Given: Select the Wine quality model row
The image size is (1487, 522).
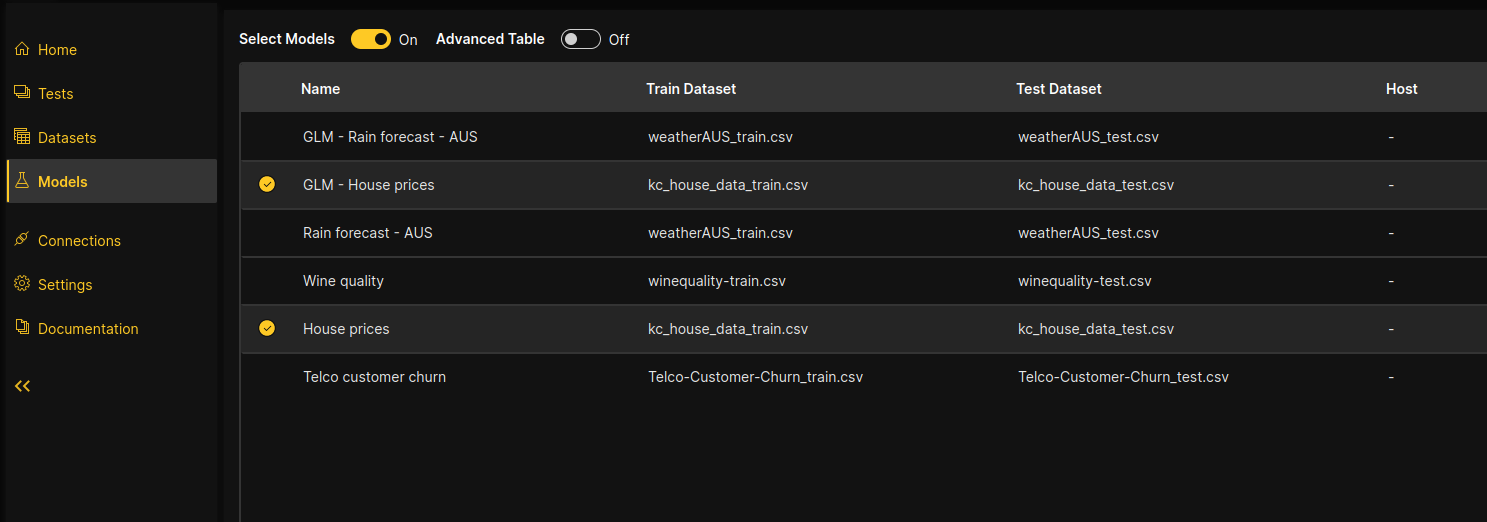Looking at the screenshot, I should [343, 281].
